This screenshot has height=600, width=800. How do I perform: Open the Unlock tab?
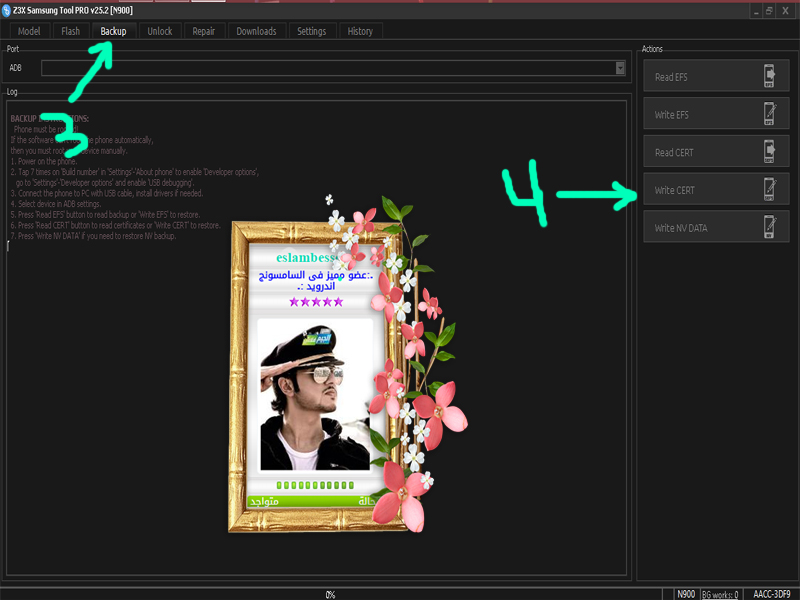[160, 31]
